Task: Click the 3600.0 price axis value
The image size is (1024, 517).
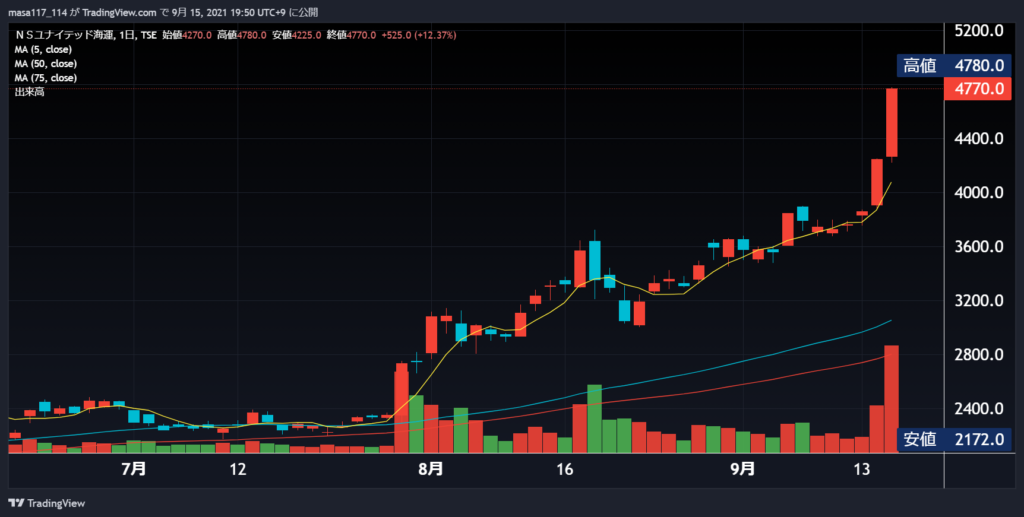Action: click(979, 247)
